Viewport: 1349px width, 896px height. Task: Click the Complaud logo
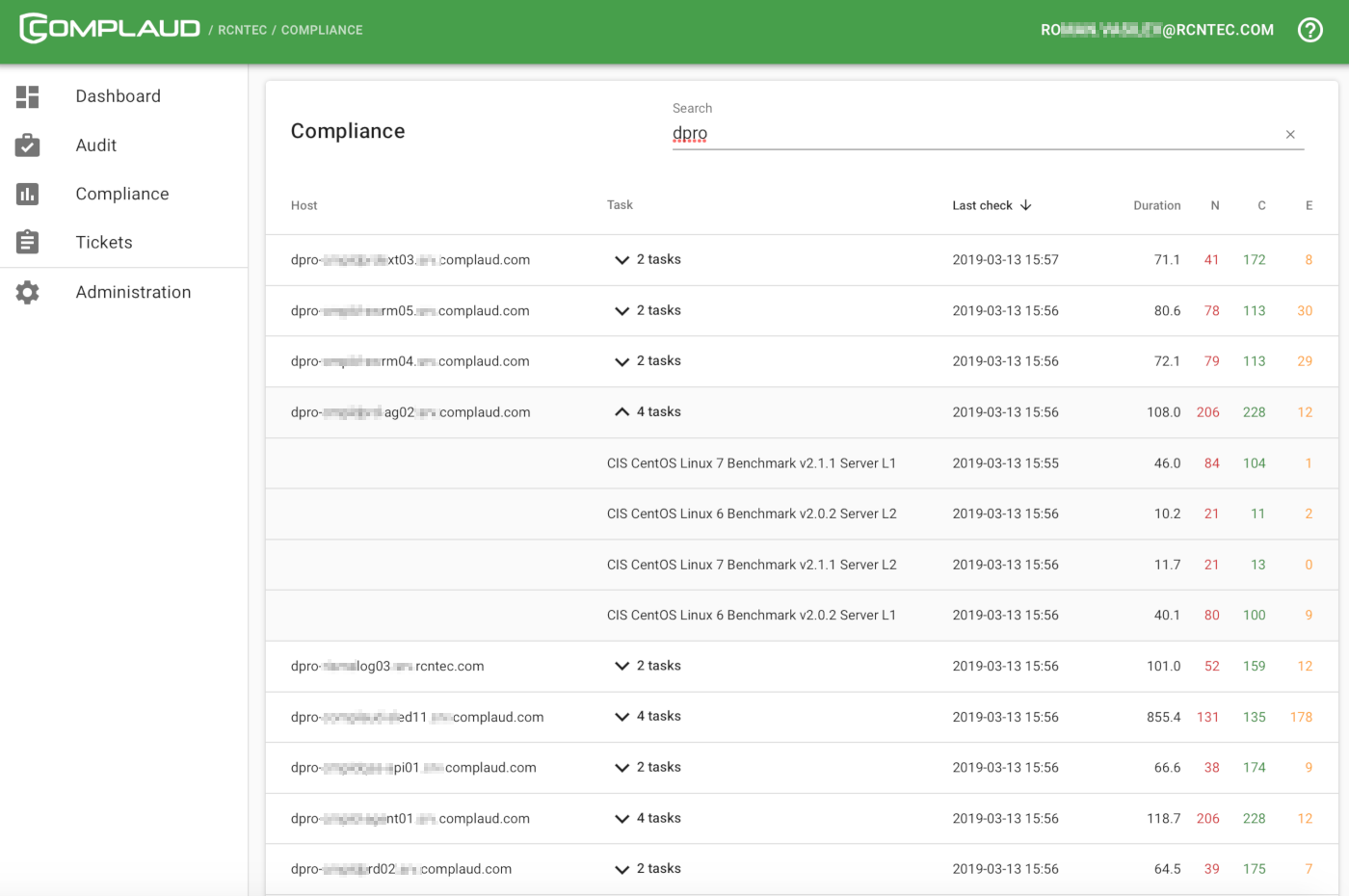tap(110, 29)
